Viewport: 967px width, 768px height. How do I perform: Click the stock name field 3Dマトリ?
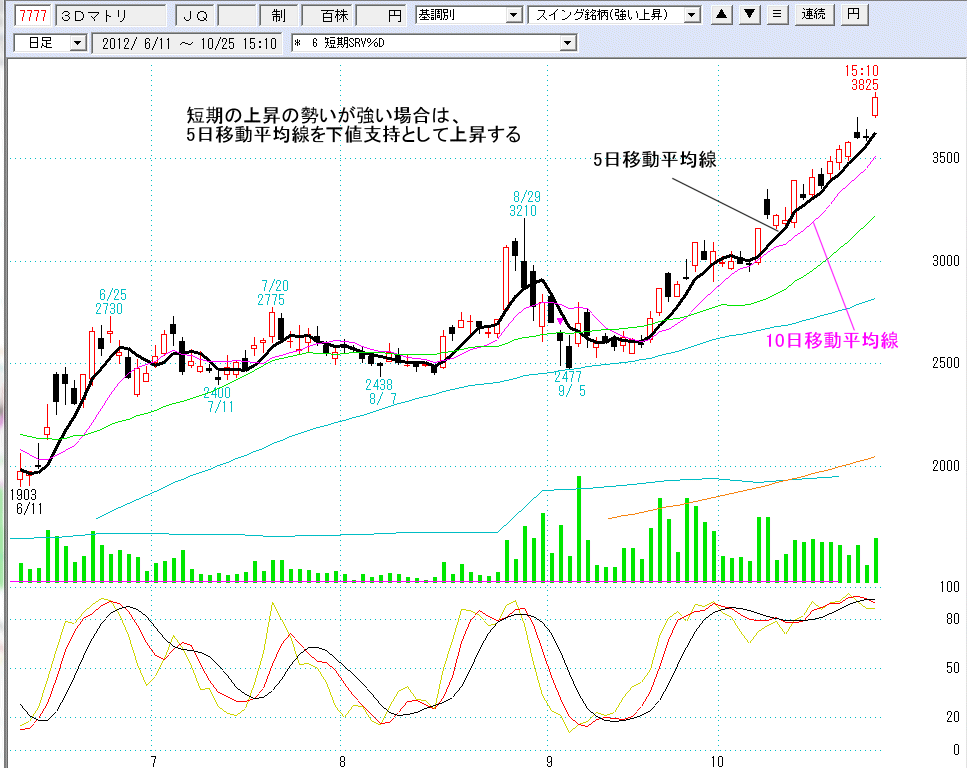point(110,15)
